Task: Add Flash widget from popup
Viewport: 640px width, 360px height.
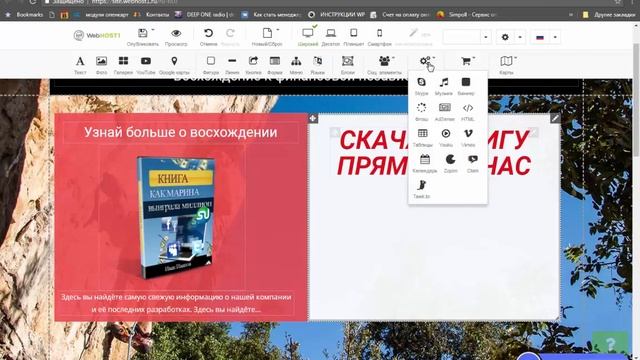Action: 421,112
